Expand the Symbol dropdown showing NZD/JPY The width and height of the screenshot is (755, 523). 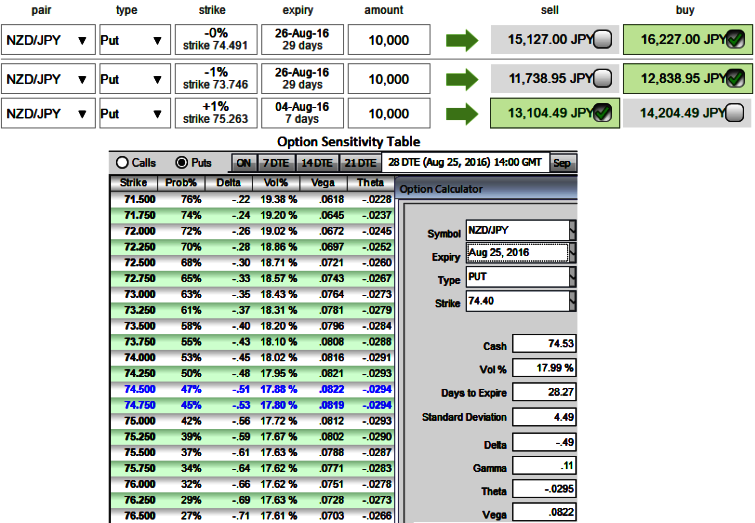pos(572,232)
